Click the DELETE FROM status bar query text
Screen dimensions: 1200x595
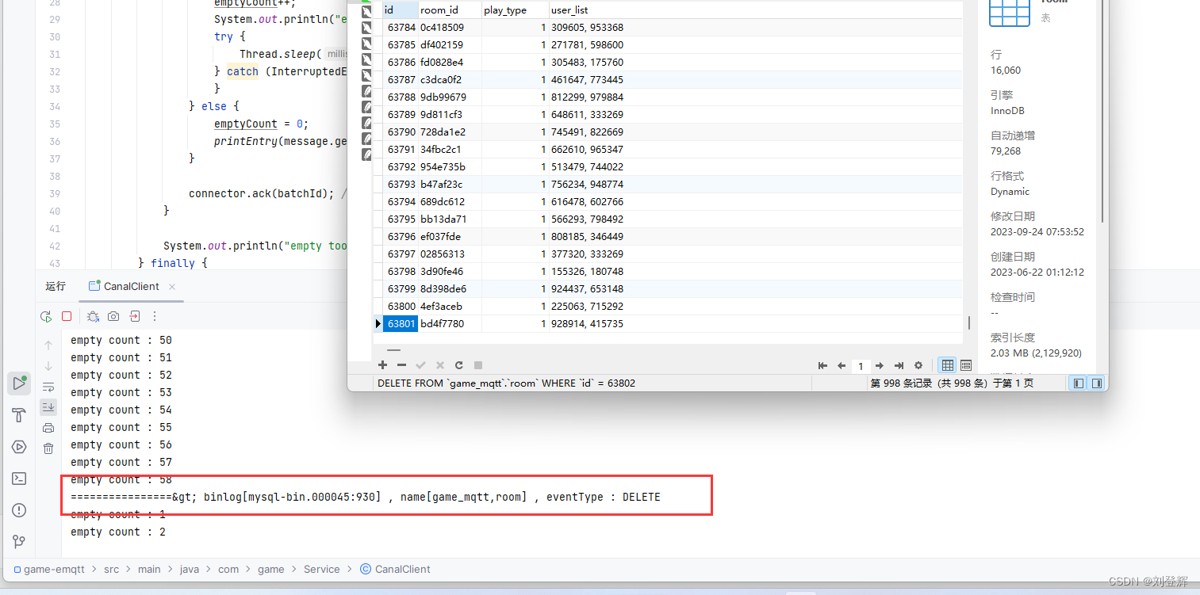click(x=506, y=383)
